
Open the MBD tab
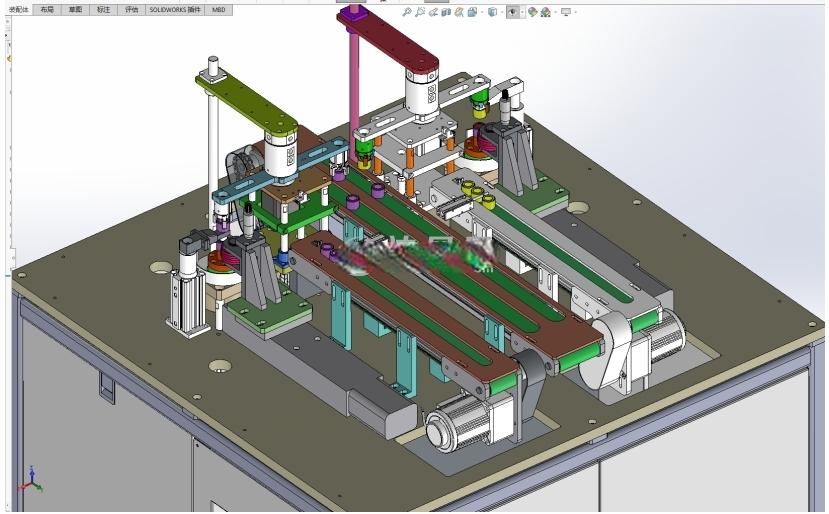(x=218, y=10)
